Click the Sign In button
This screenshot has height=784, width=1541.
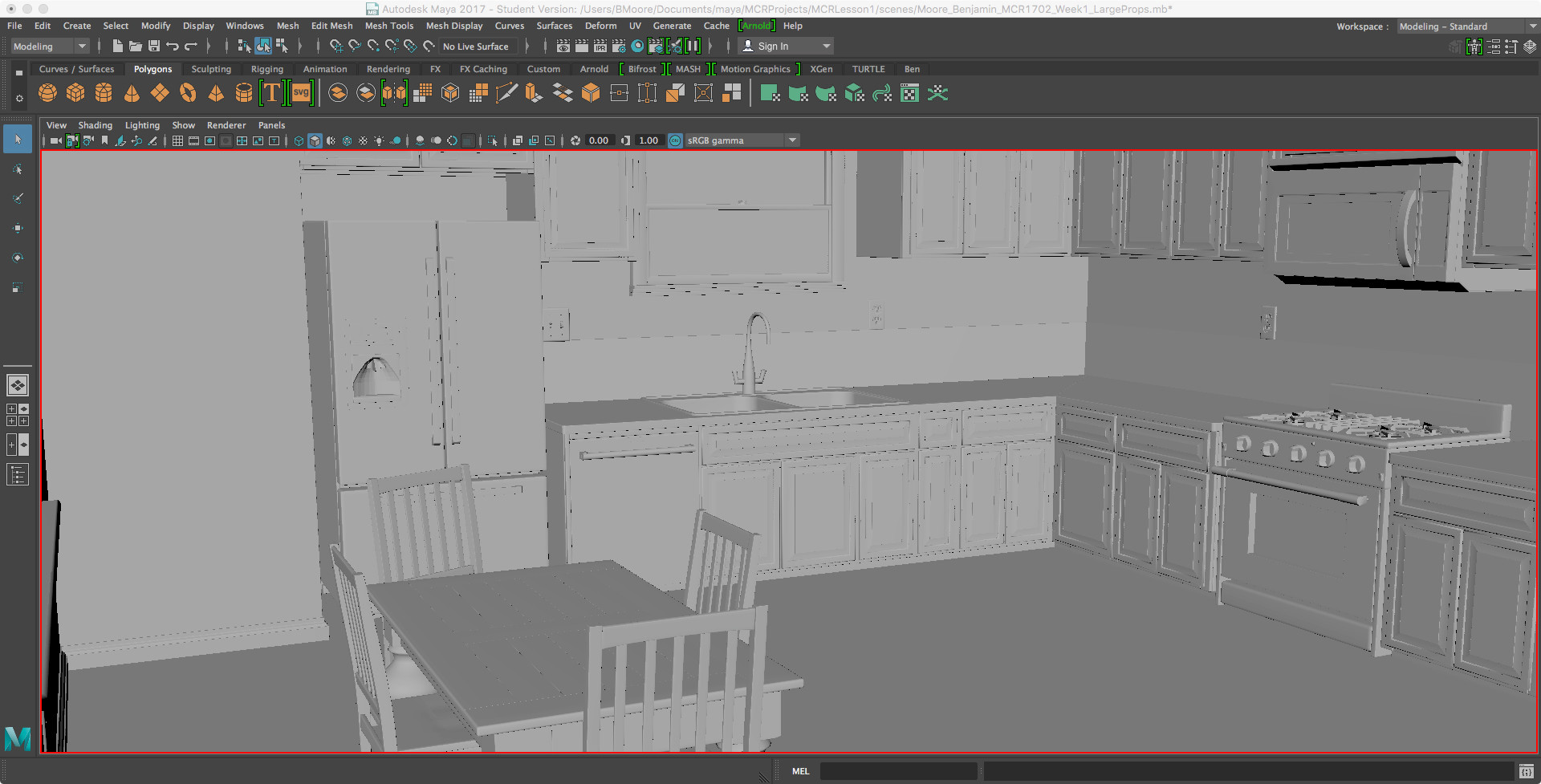(x=773, y=47)
